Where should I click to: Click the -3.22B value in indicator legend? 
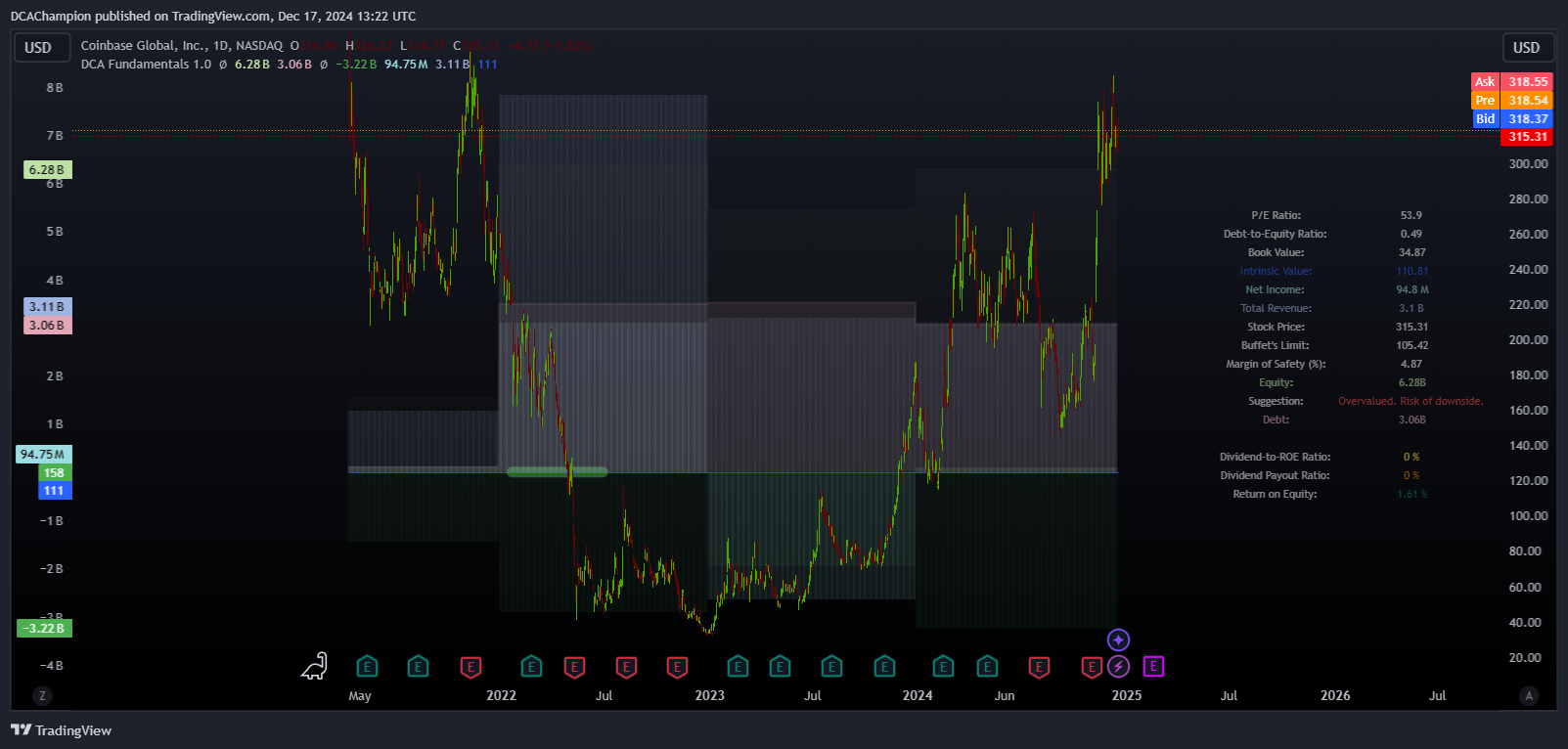356,64
